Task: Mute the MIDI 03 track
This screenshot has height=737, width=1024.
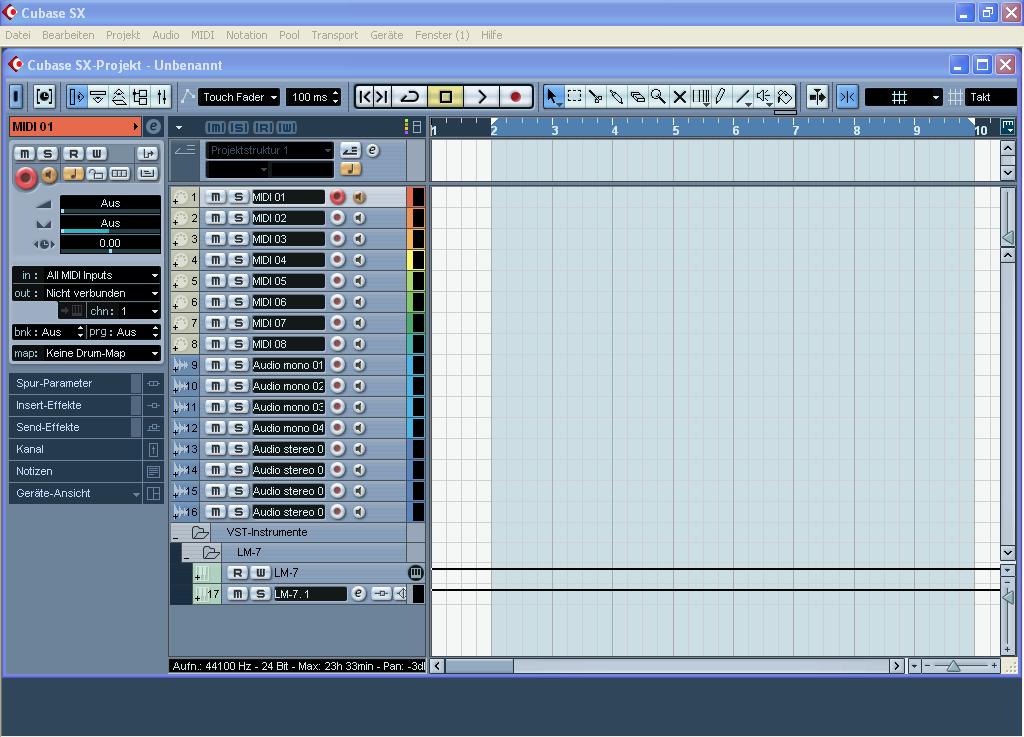Action: pyautogui.click(x=216, y=239)
